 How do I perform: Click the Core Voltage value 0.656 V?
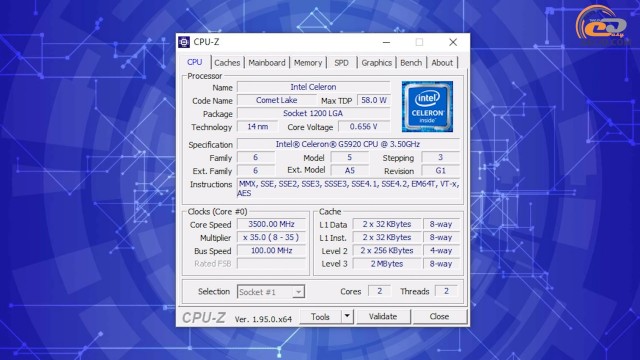[364, 127]
